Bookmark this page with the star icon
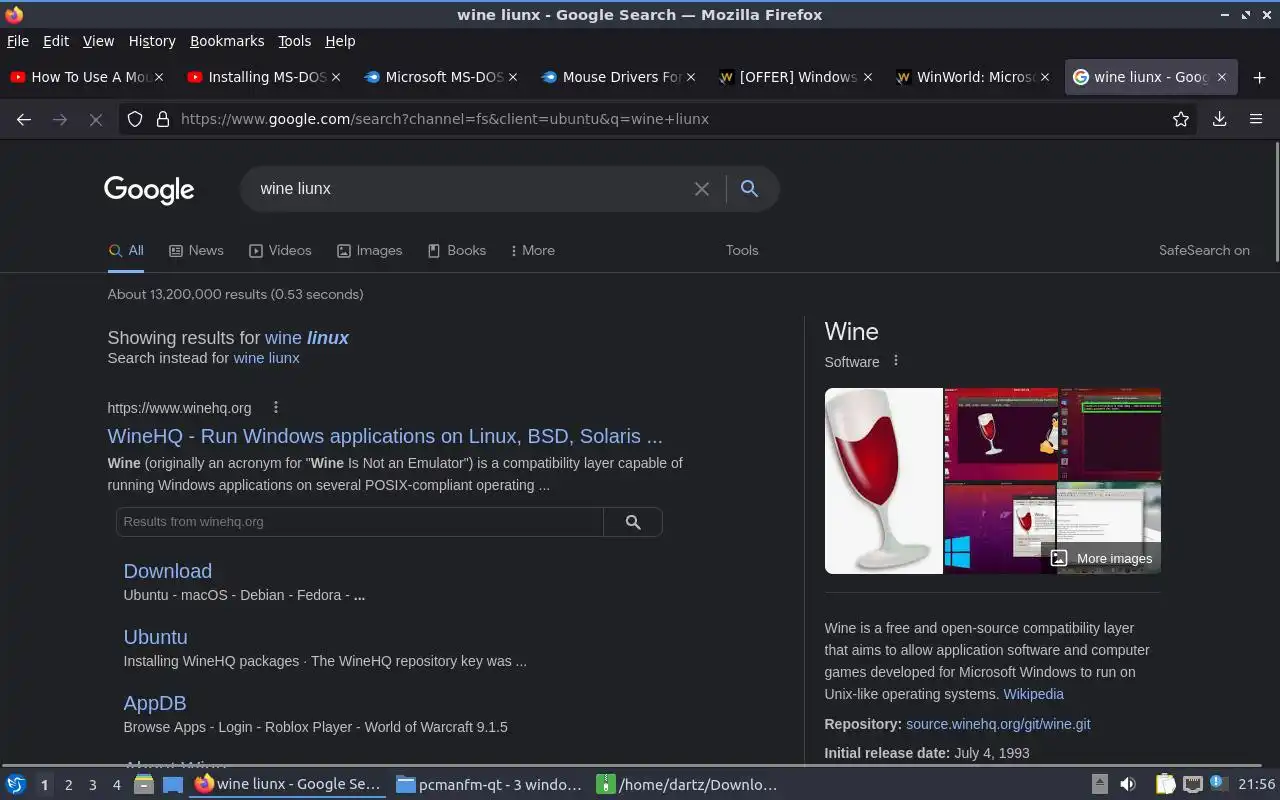The height and width of the screenshot is (800, 1280). coord(1181,119)
